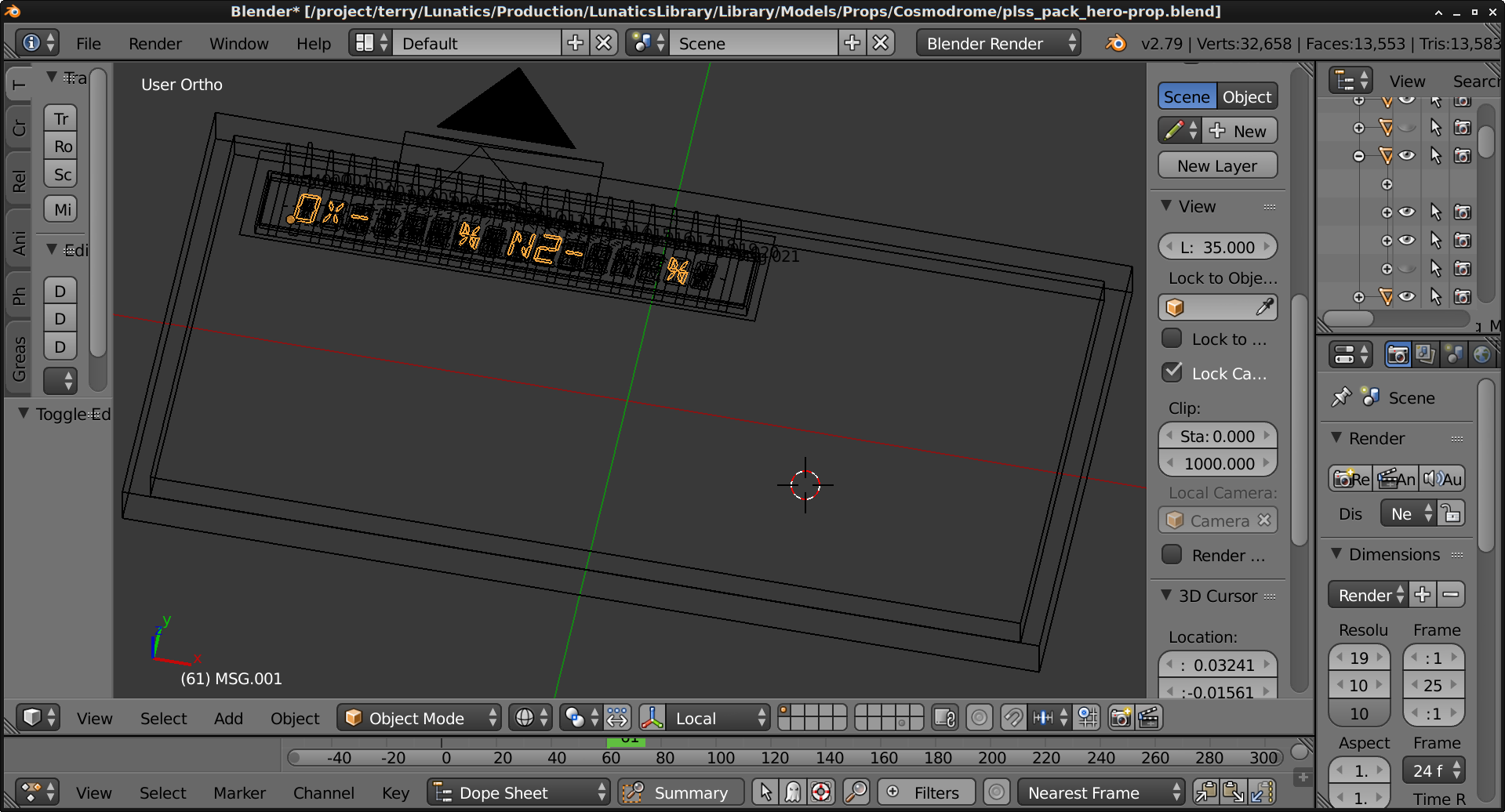Click the OpenGL render animation clapperboard icon

pos(1149,718)
